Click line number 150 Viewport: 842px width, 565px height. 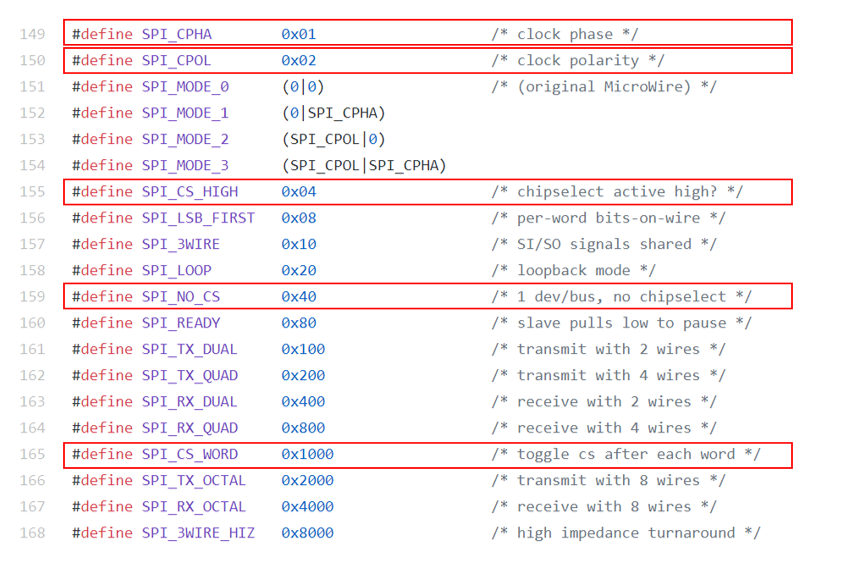click(x=32, y=60)
